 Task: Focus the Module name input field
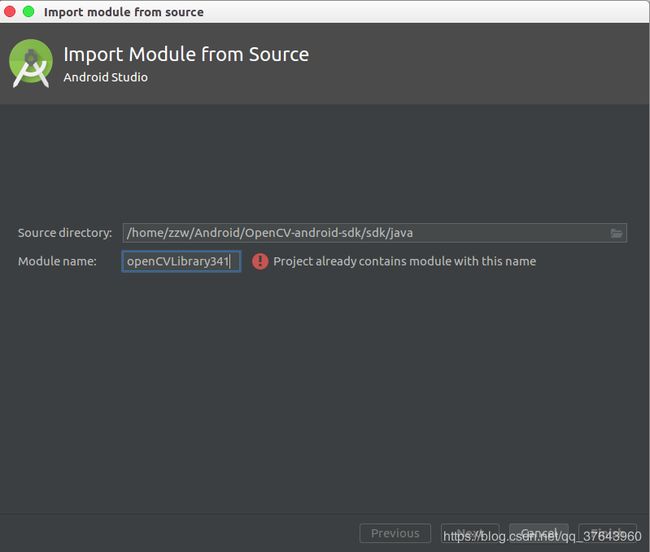[x=181, y=261]
